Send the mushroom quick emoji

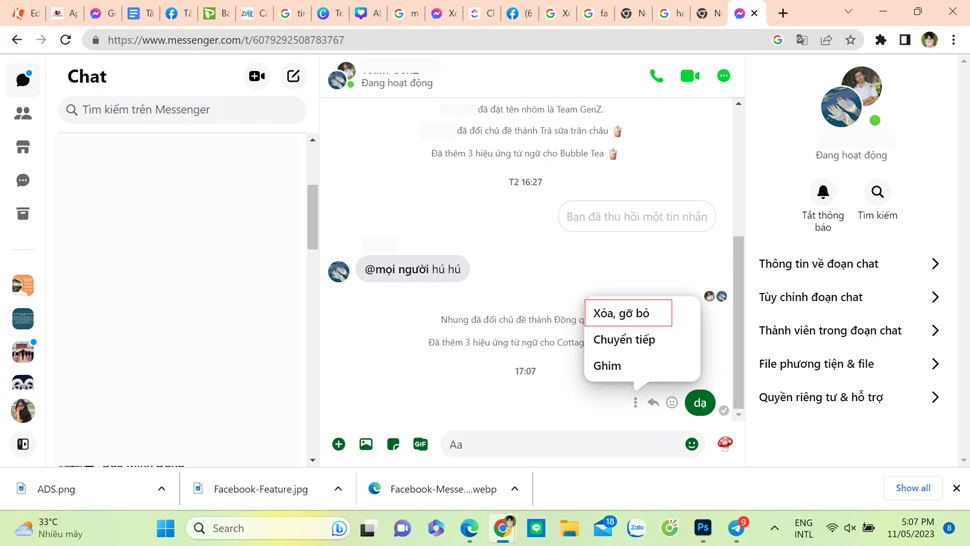point(725,443)
